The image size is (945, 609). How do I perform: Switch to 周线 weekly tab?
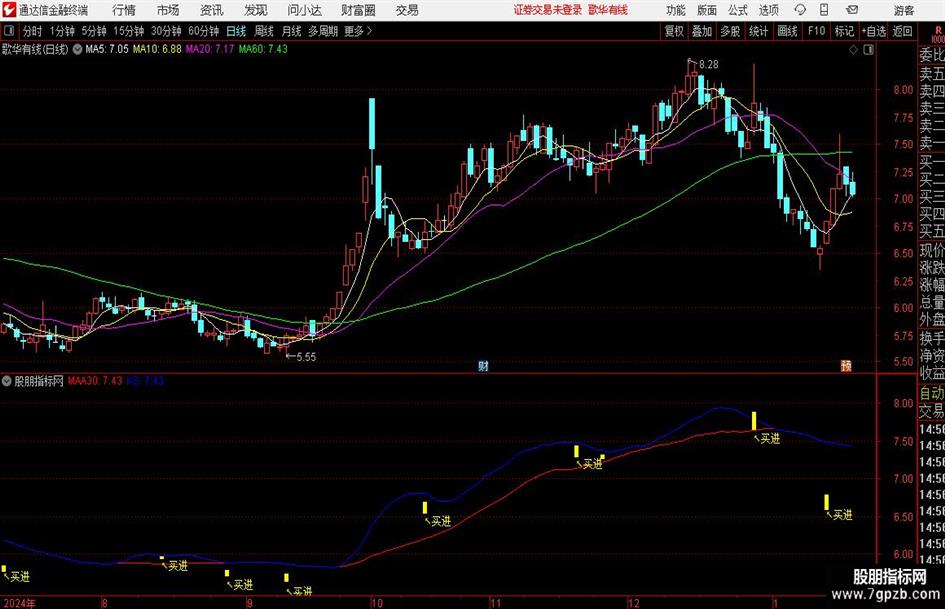(x=264, y=31)
